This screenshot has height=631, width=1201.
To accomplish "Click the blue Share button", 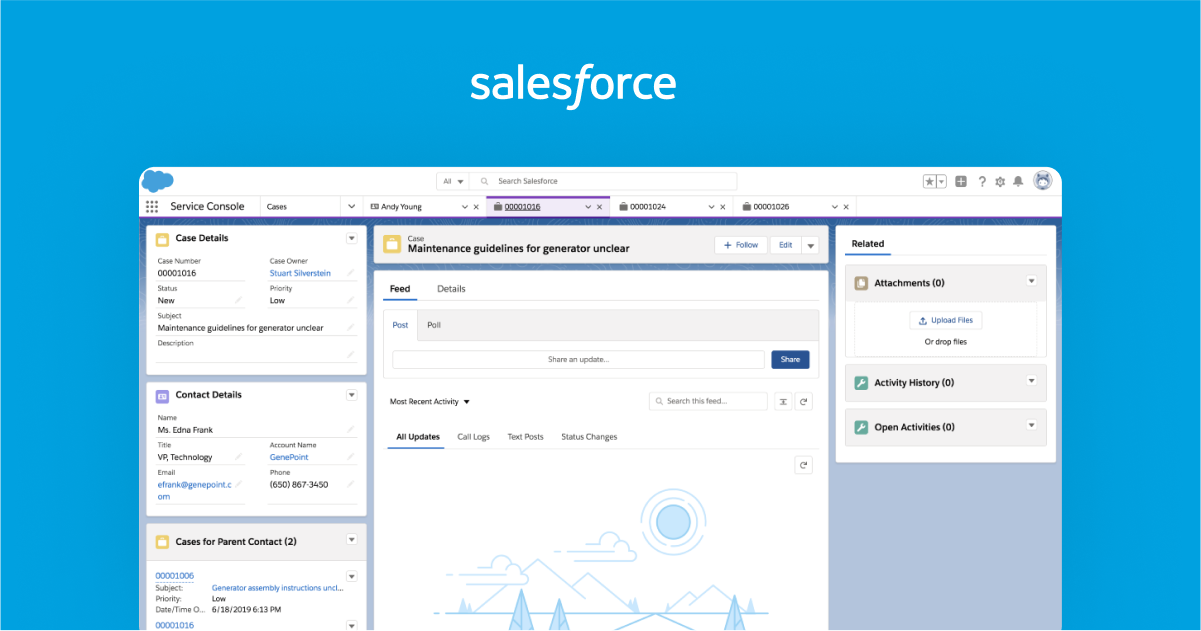I will 790,359.
